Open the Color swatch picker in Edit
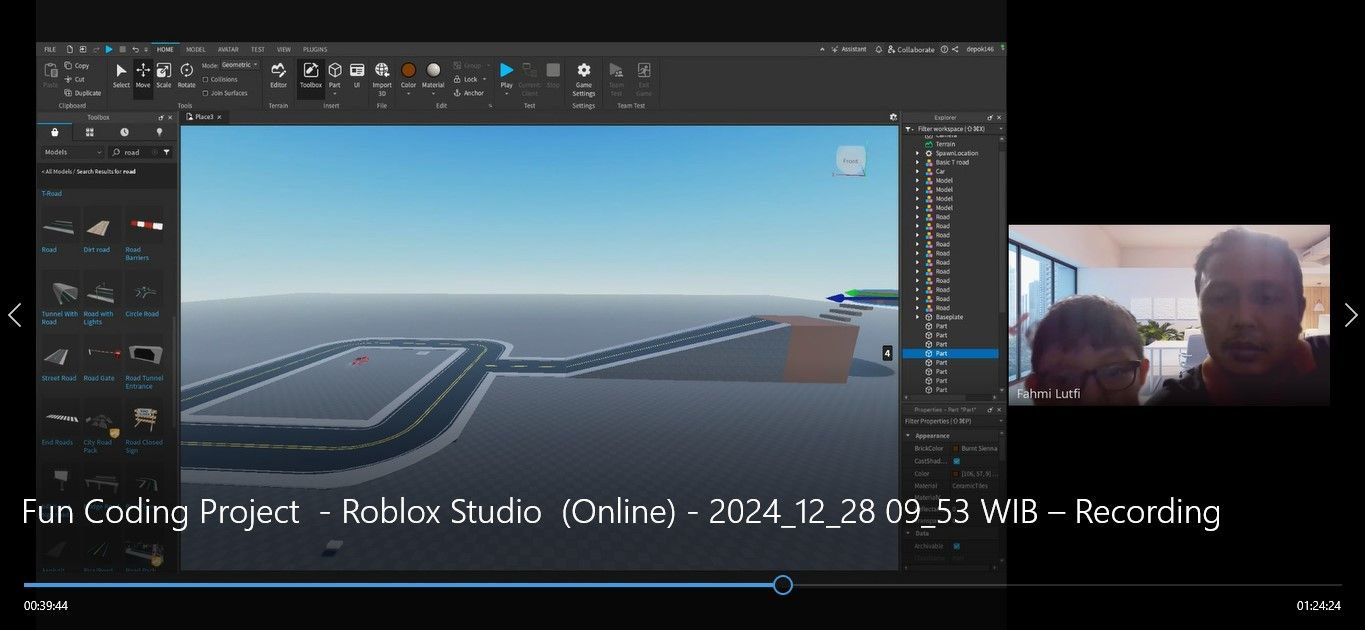 click(x=408, y=75)
